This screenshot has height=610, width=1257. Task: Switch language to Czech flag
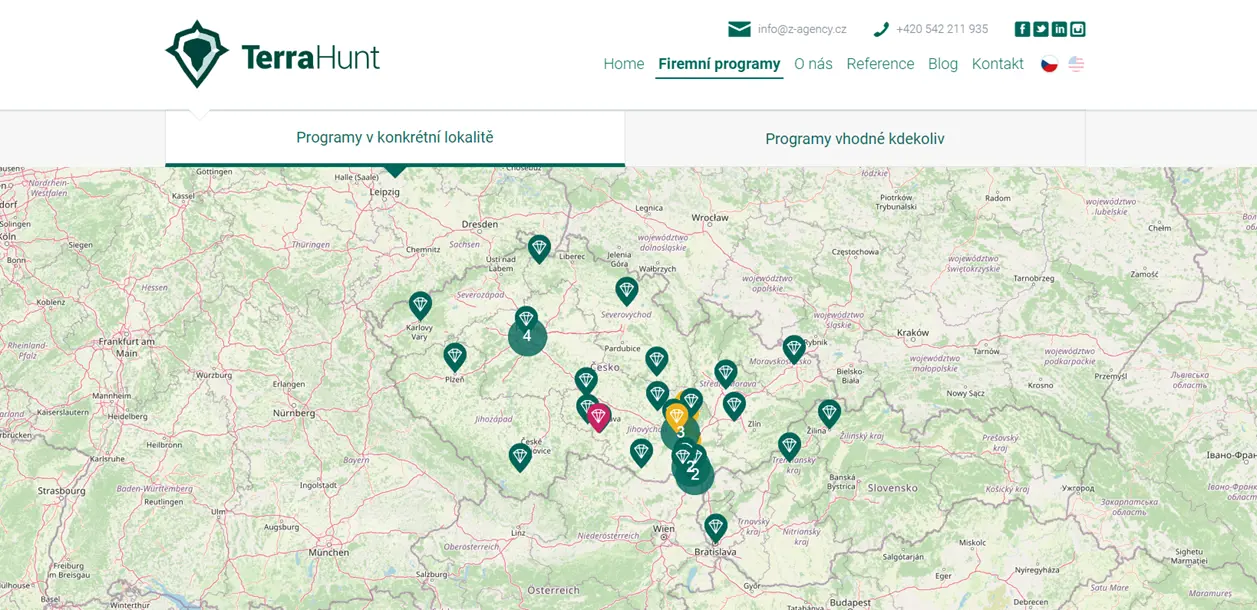pyautogui.click(x=1049, y=64)
